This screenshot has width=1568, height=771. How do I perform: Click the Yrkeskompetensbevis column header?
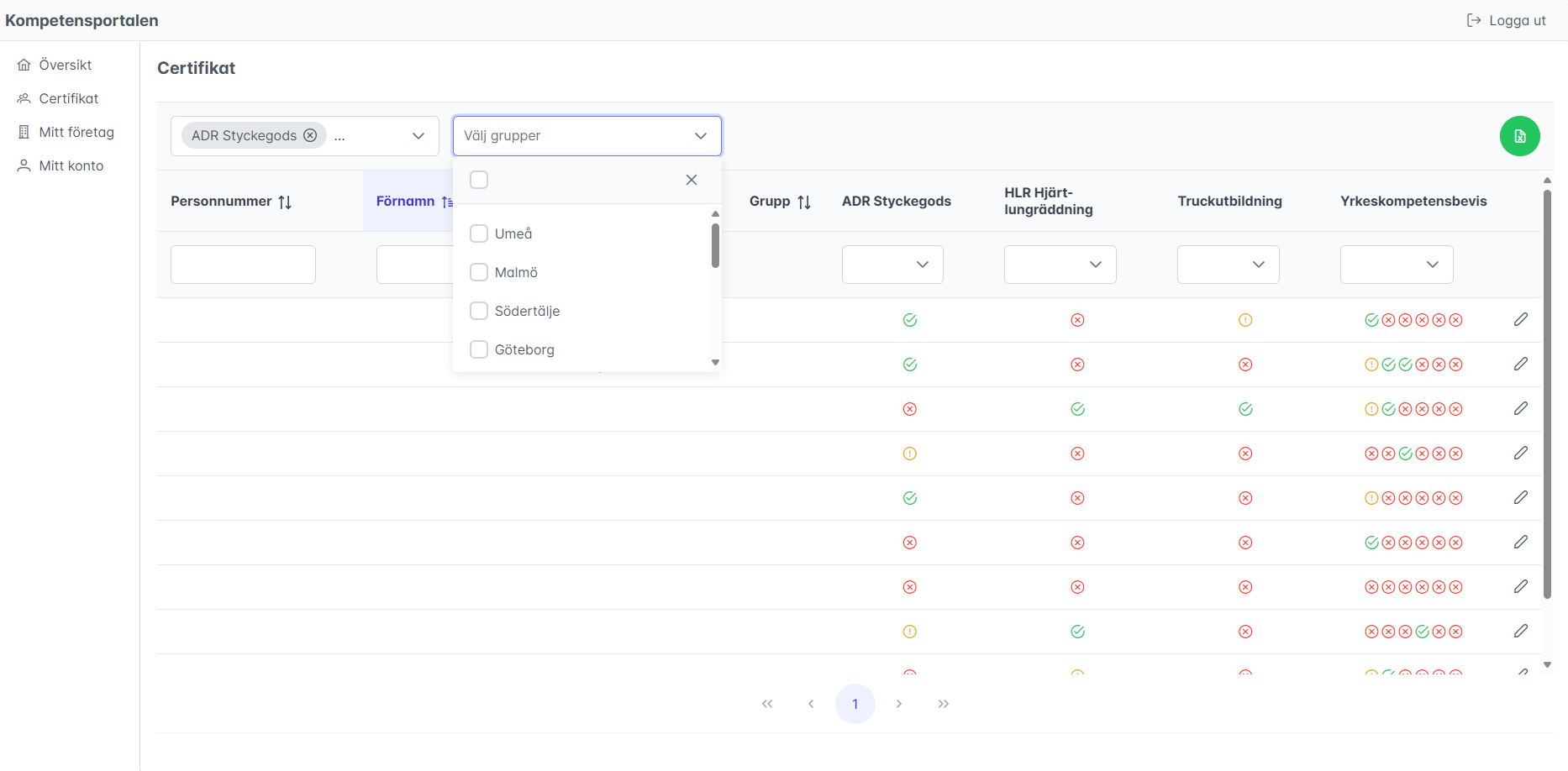pos(1413,202)
